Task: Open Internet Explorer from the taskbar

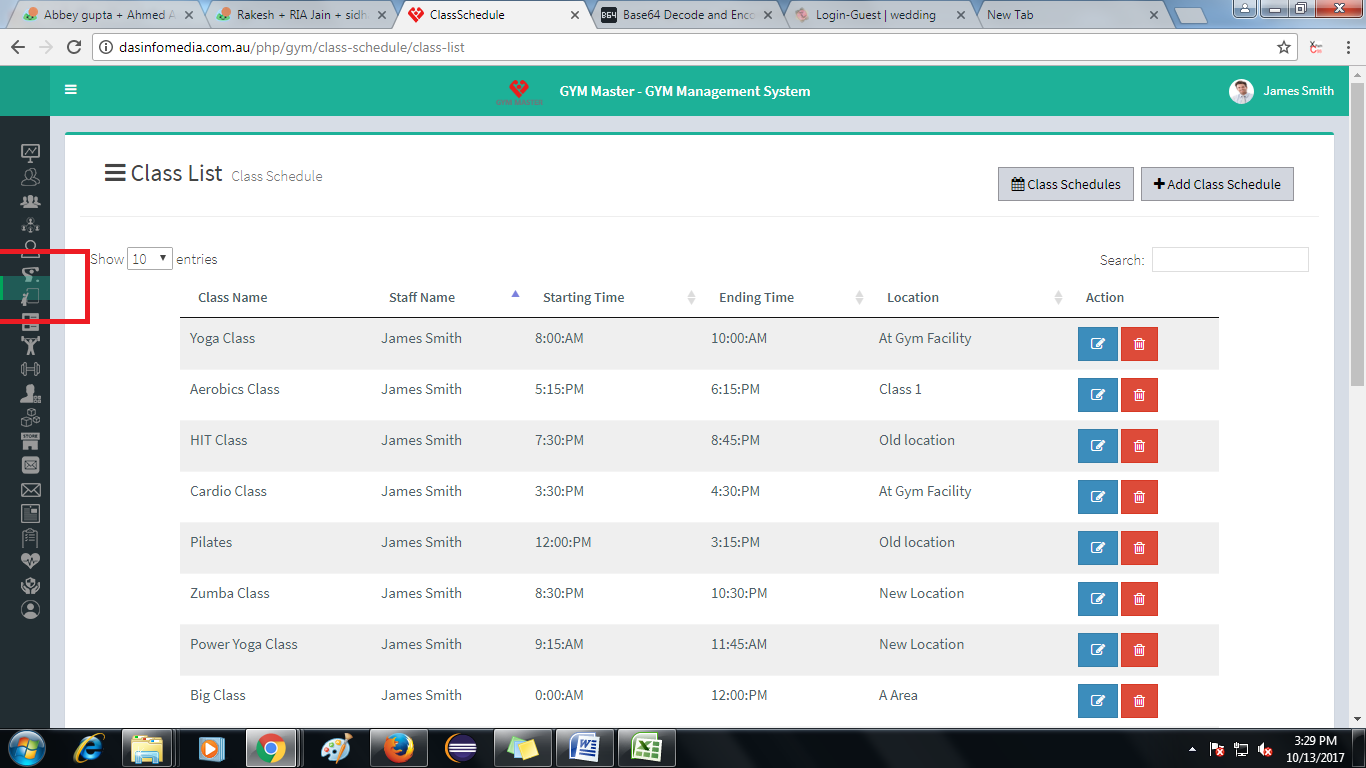Action: 89,748
